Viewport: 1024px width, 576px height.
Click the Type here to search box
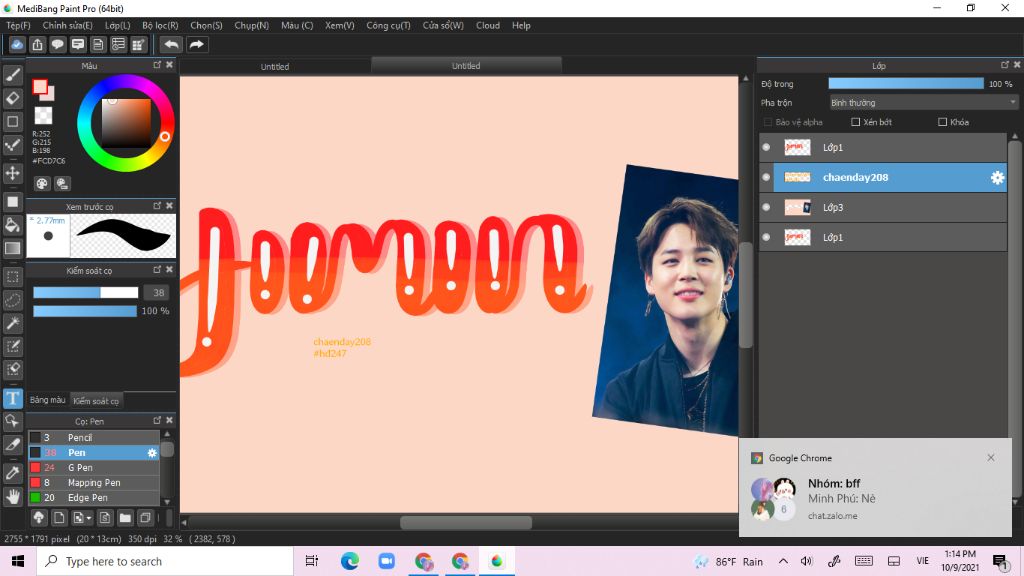pos(165,561)
